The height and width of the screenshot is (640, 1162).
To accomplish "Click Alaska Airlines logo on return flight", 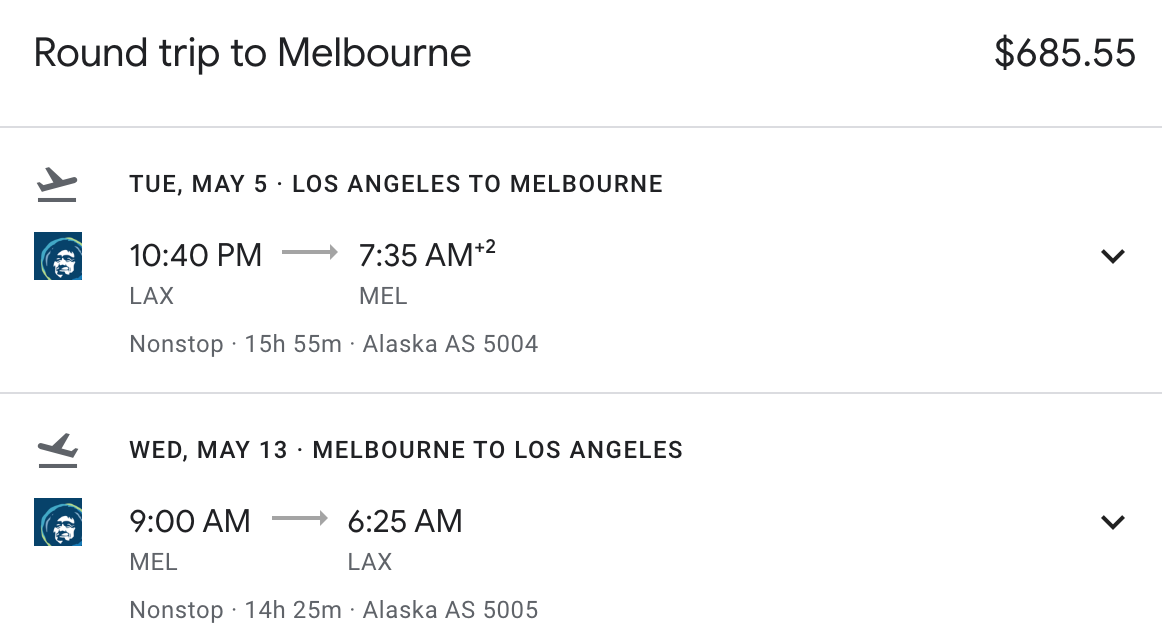I will click(x=58, y=522).
